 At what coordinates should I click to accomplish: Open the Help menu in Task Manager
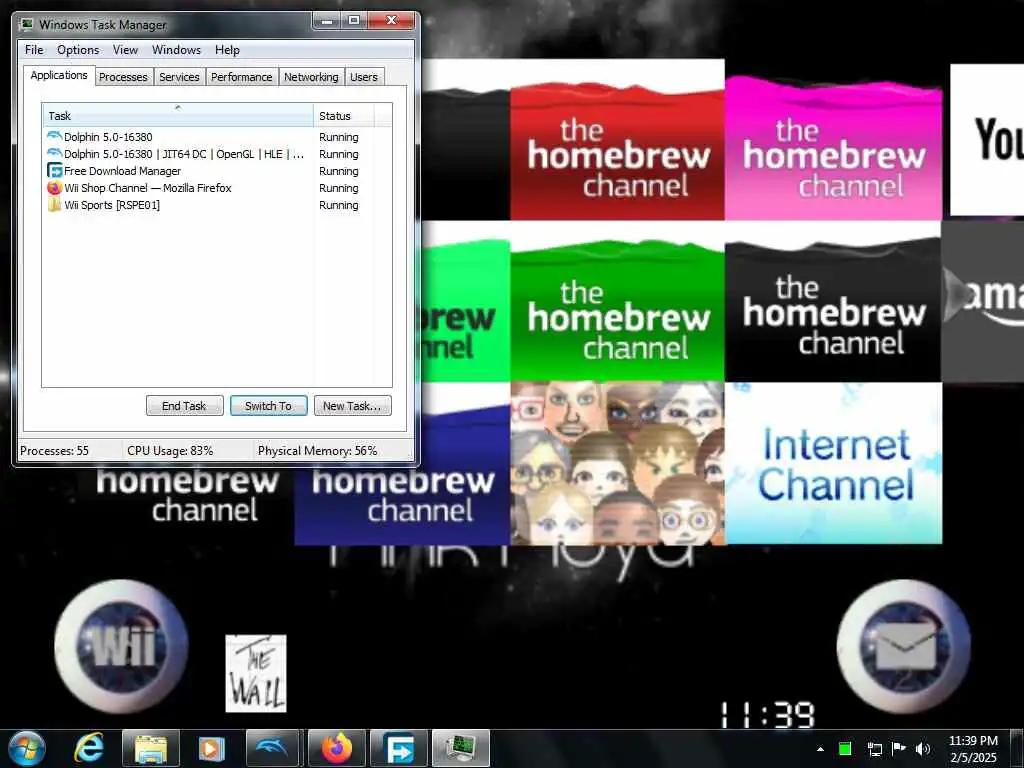[227, 50]
